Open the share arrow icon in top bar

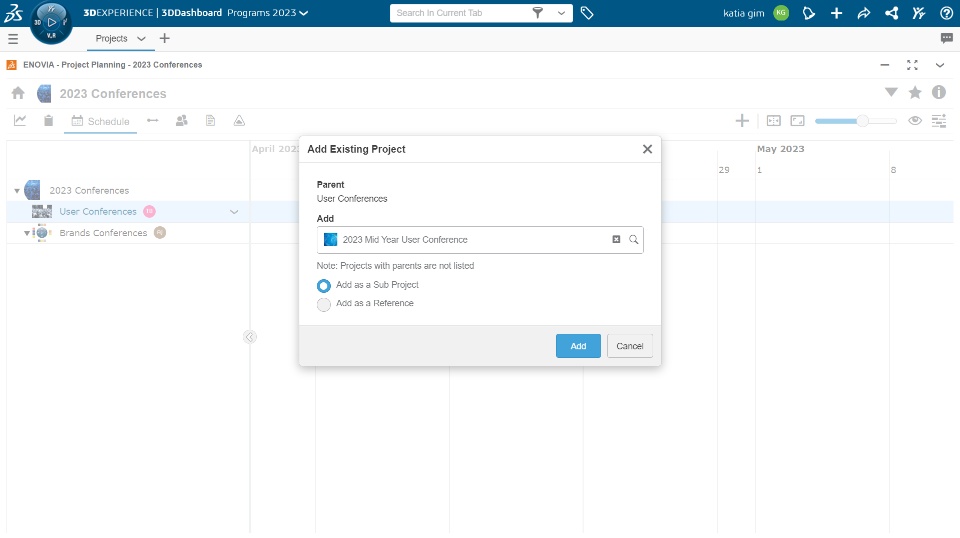click(864, 13)
